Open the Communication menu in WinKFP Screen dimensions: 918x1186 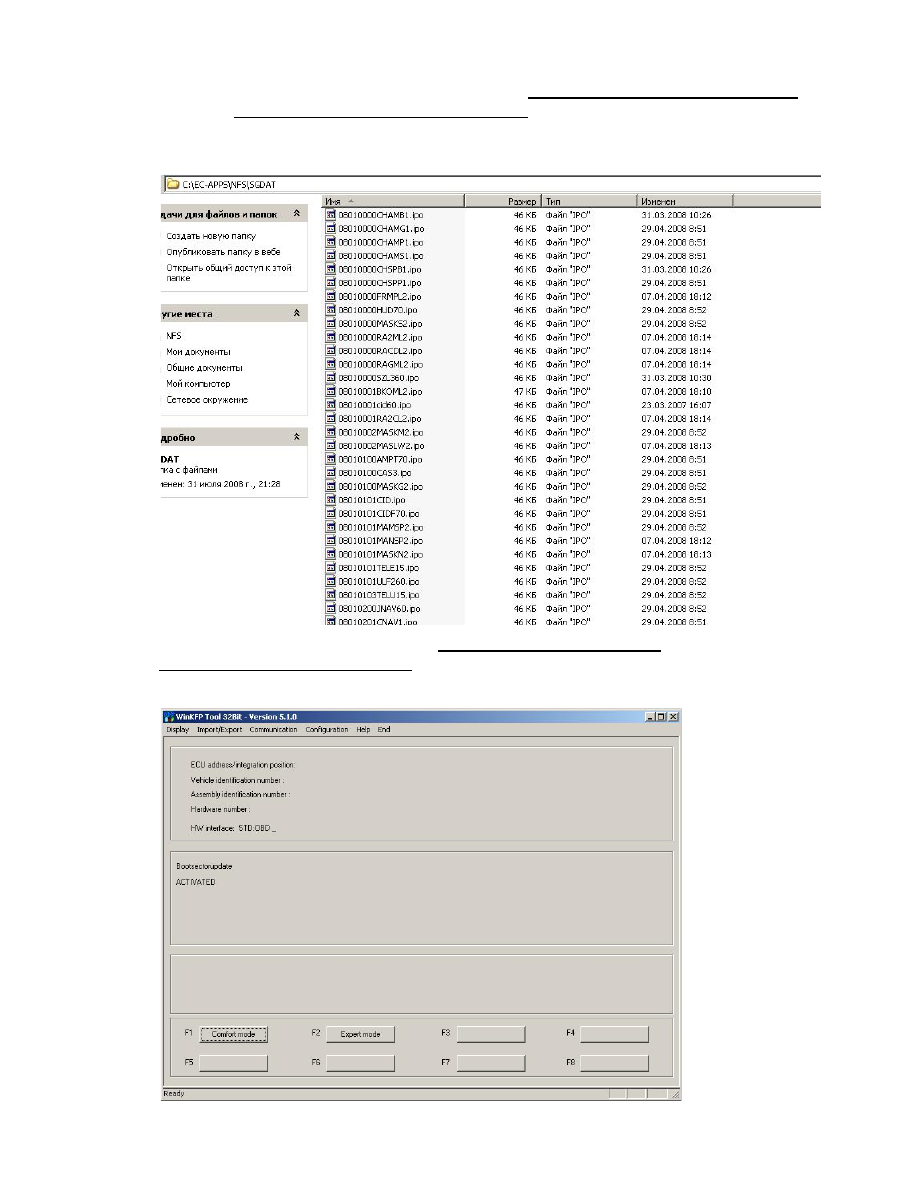point(273,730)
